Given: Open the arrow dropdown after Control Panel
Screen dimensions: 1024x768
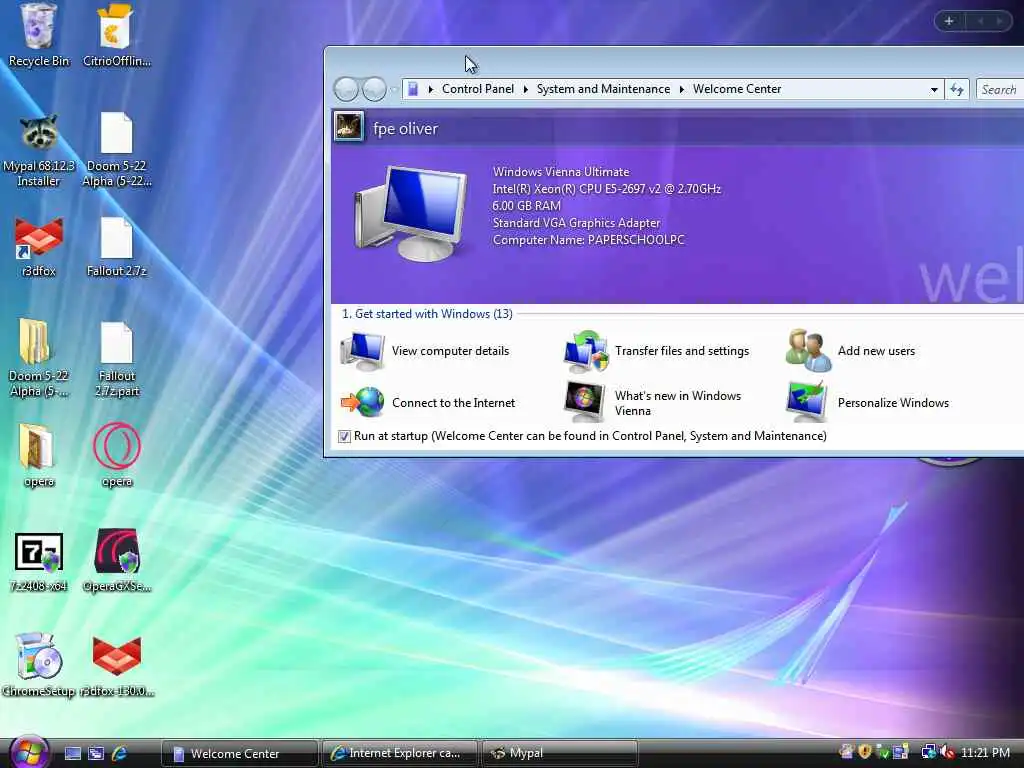Looking at the screenshot, I should tap(525, 89).
